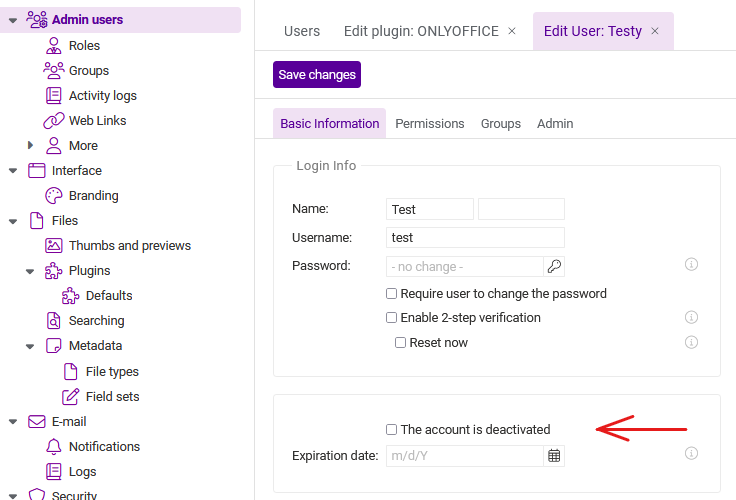The image size is (736, 500).
Task: Close the Edit plugin: ONLYOFFICE tab
Action: pos(512,31)
